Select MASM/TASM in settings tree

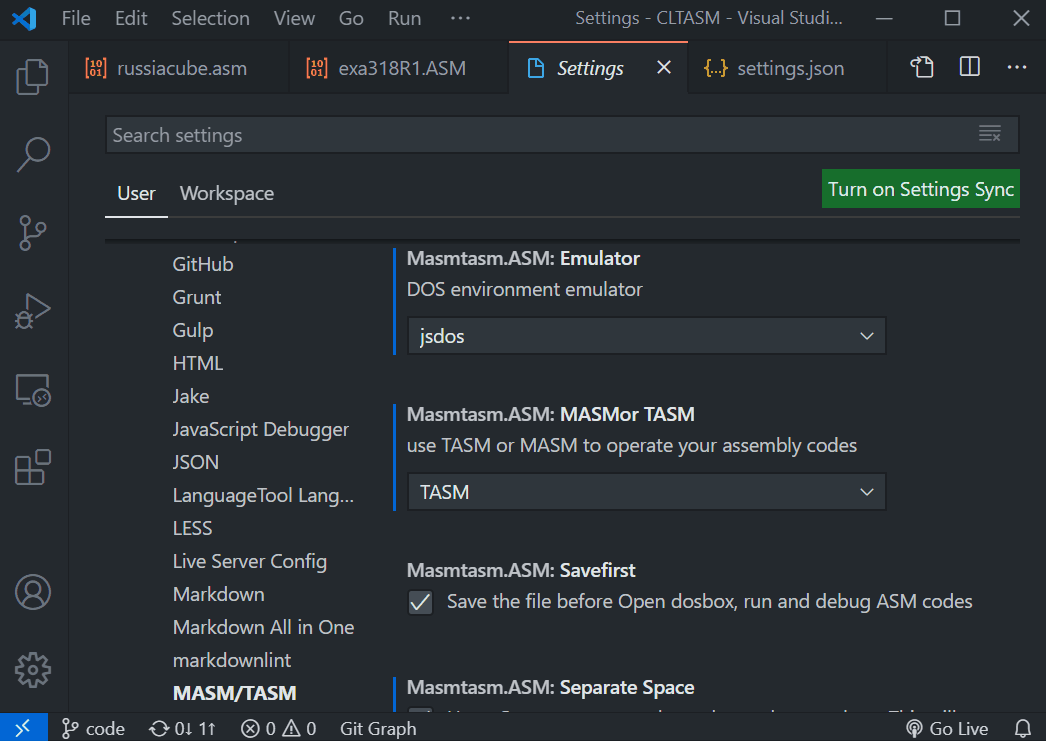(x=235, y=694)
